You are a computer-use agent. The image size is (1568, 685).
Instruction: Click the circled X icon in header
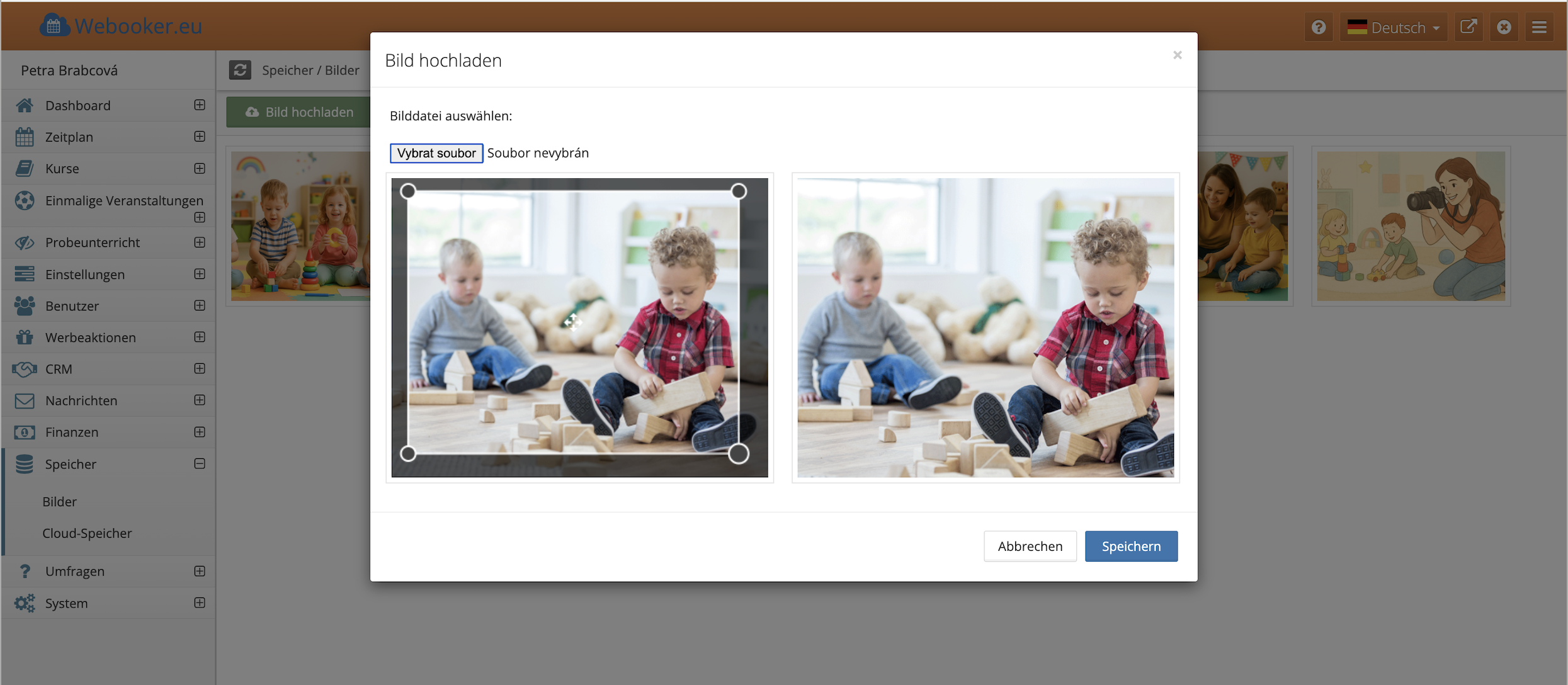point(1504,27)
